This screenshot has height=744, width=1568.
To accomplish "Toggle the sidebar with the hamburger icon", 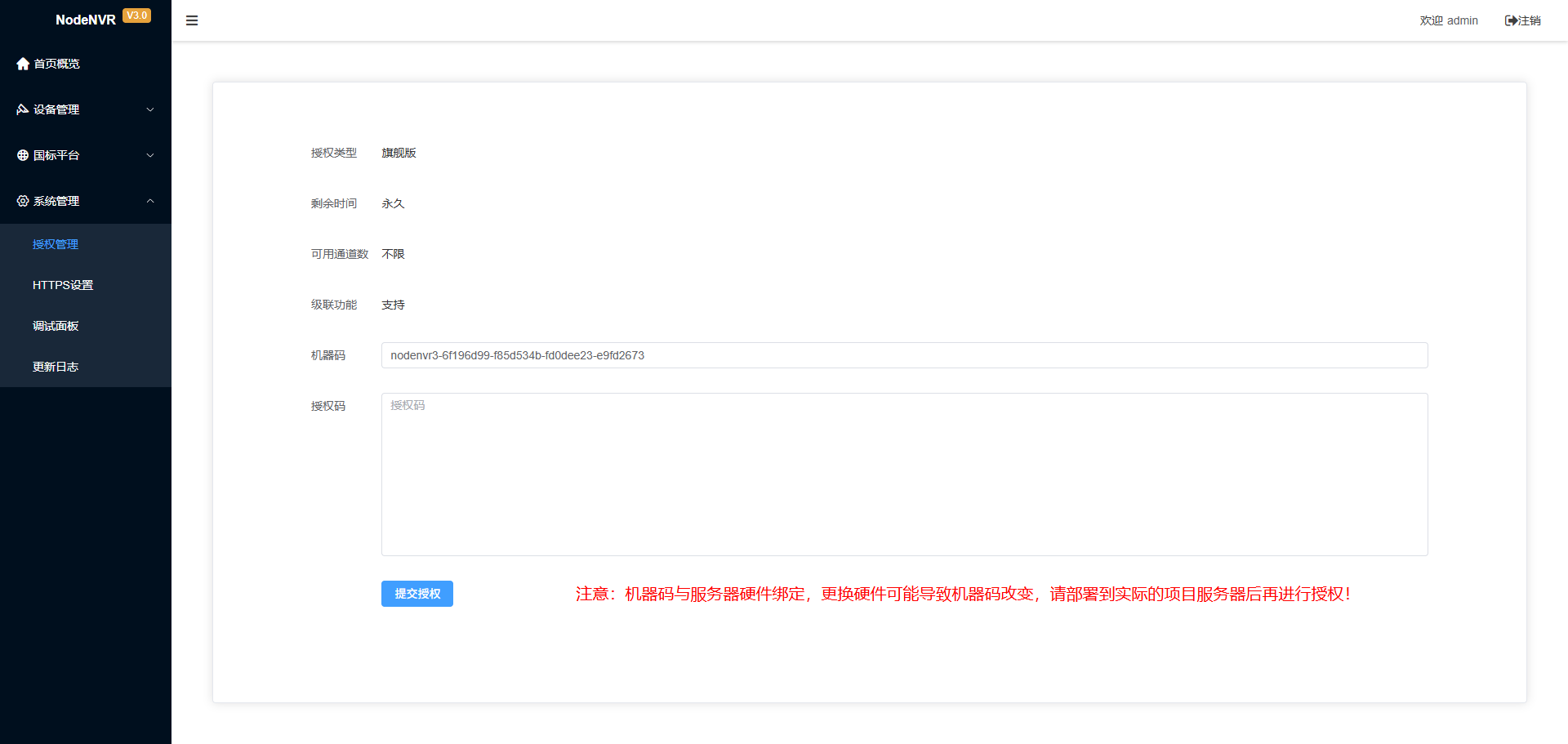I will click(192, 20).
